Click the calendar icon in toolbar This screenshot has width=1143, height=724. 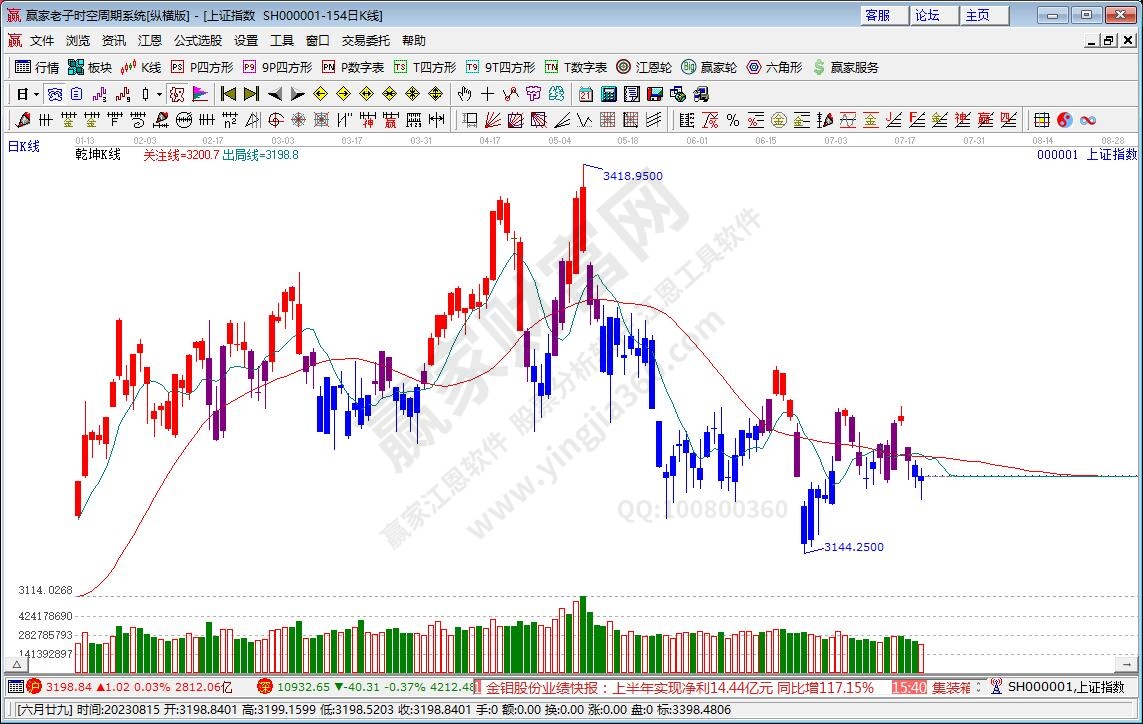click(x=585, y=94)
